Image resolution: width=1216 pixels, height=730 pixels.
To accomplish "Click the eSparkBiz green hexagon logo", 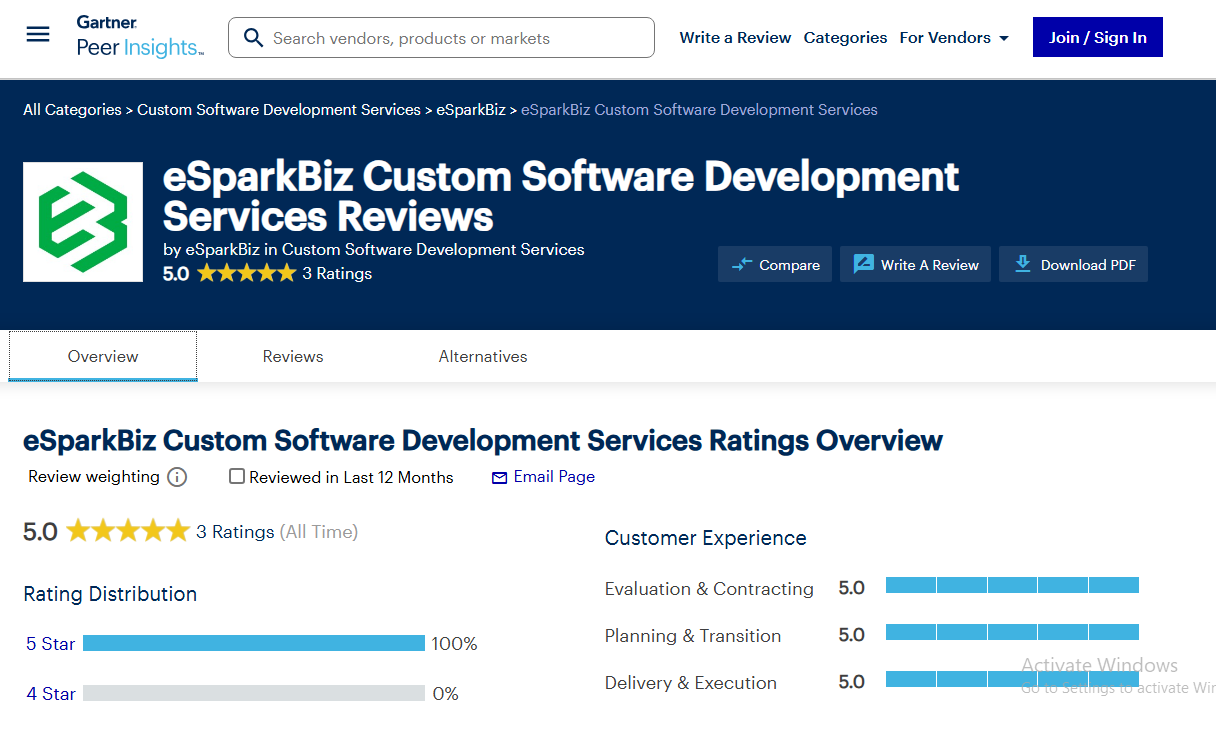I will pos(83,222).
